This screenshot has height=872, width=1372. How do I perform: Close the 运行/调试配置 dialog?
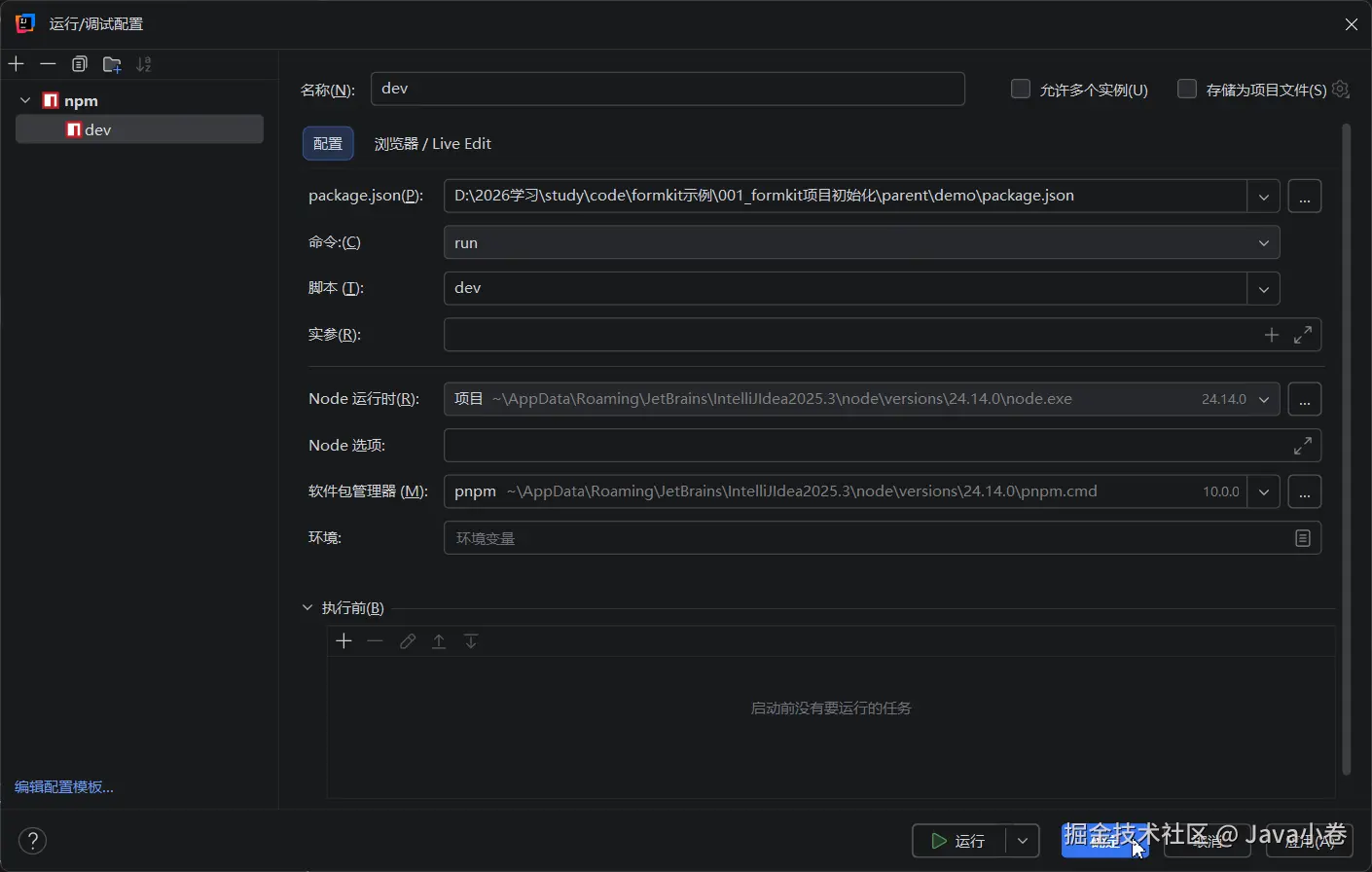(x=1352, y=24)
